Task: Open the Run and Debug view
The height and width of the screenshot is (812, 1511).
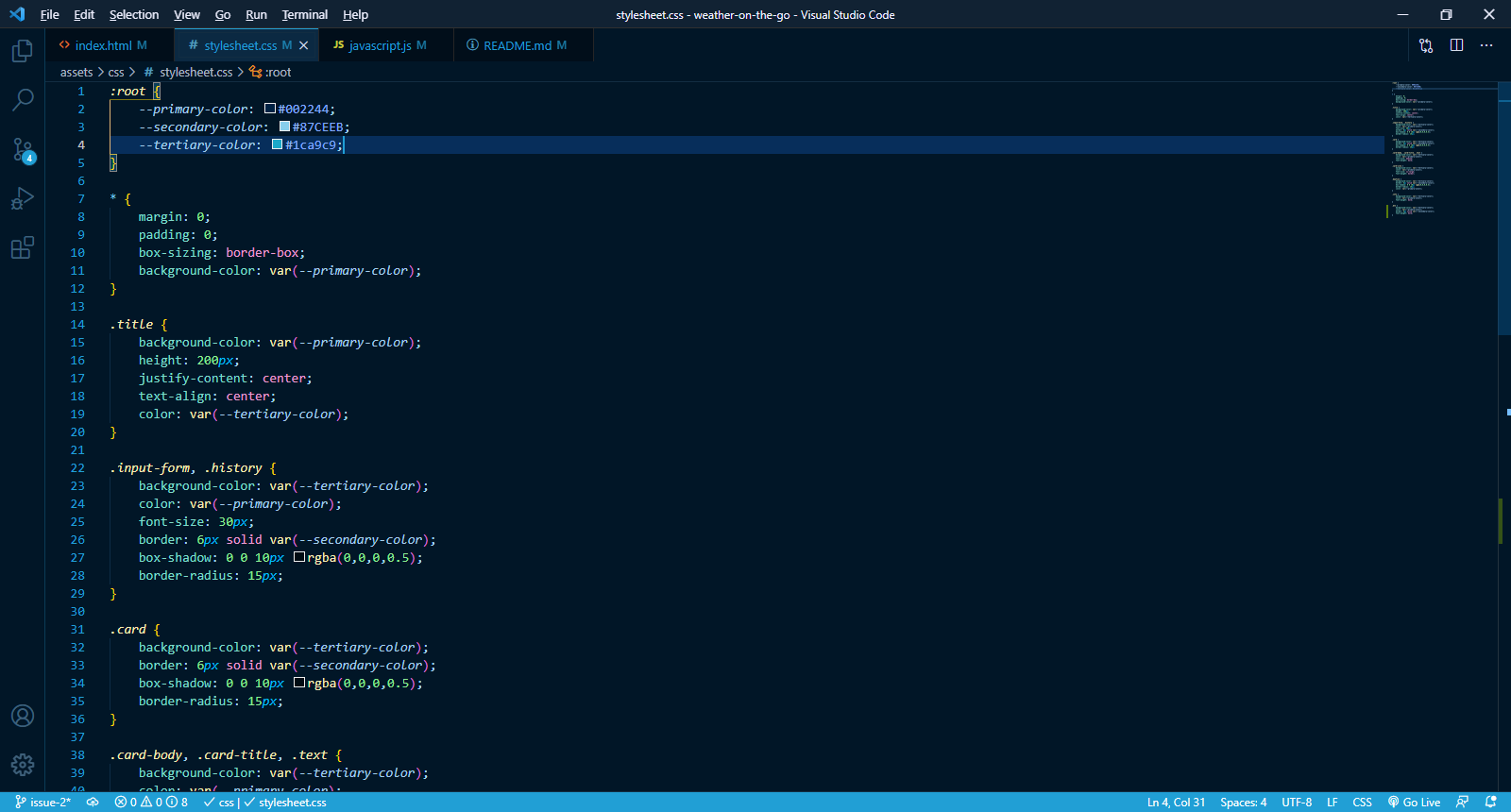Action: click(x=23, y=198)
